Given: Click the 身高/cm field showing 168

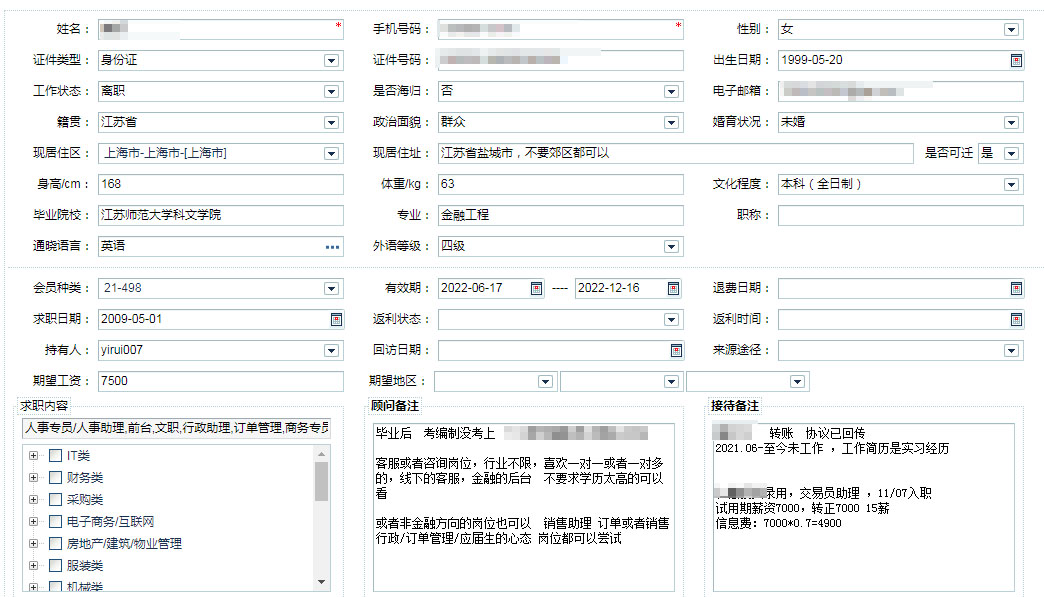Looking at the screenshot, I should [220, 184].
